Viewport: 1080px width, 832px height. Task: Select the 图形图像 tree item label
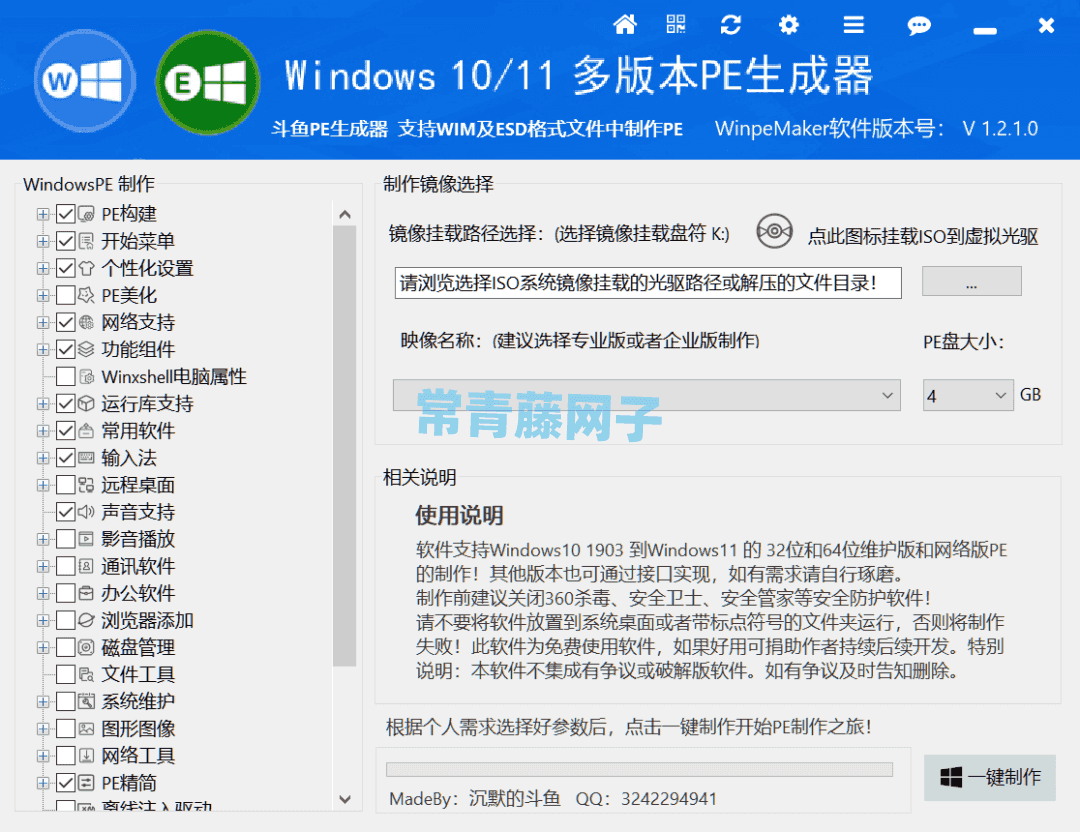tap(138, 729)
